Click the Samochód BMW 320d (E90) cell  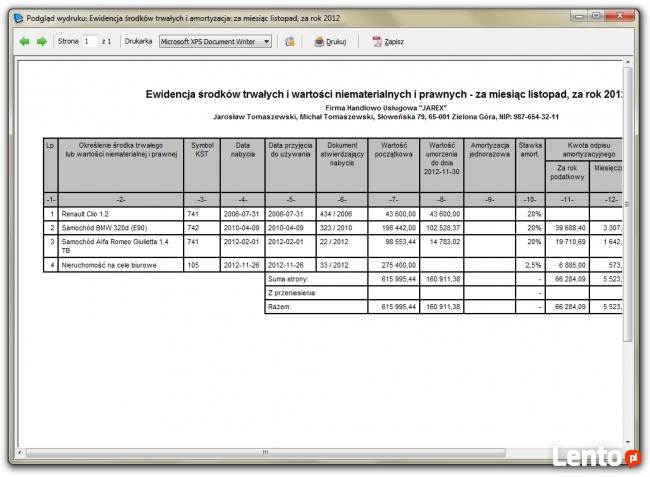point(121,228)
